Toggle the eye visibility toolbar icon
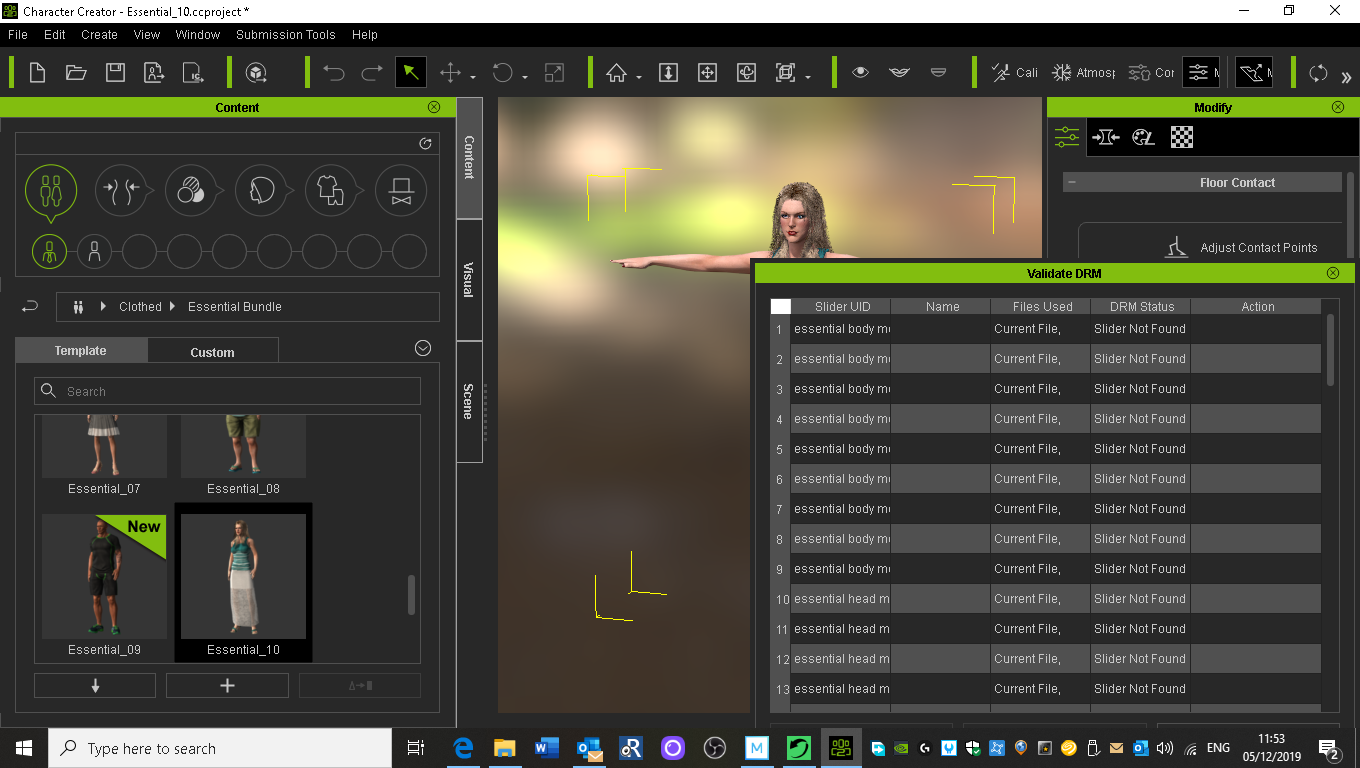This screenshot has width=1360, height=768. pos(860,73)
